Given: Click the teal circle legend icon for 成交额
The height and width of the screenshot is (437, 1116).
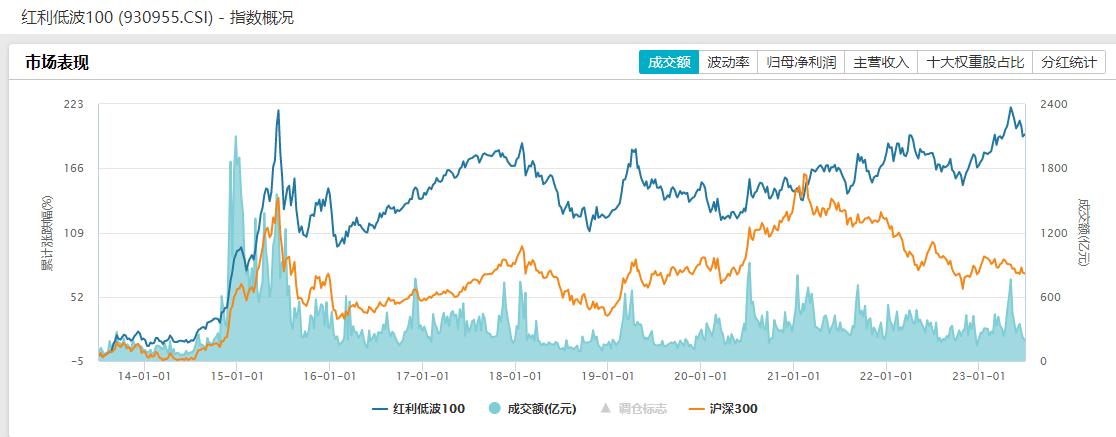Looking at the screenshot, I should 494,409.
